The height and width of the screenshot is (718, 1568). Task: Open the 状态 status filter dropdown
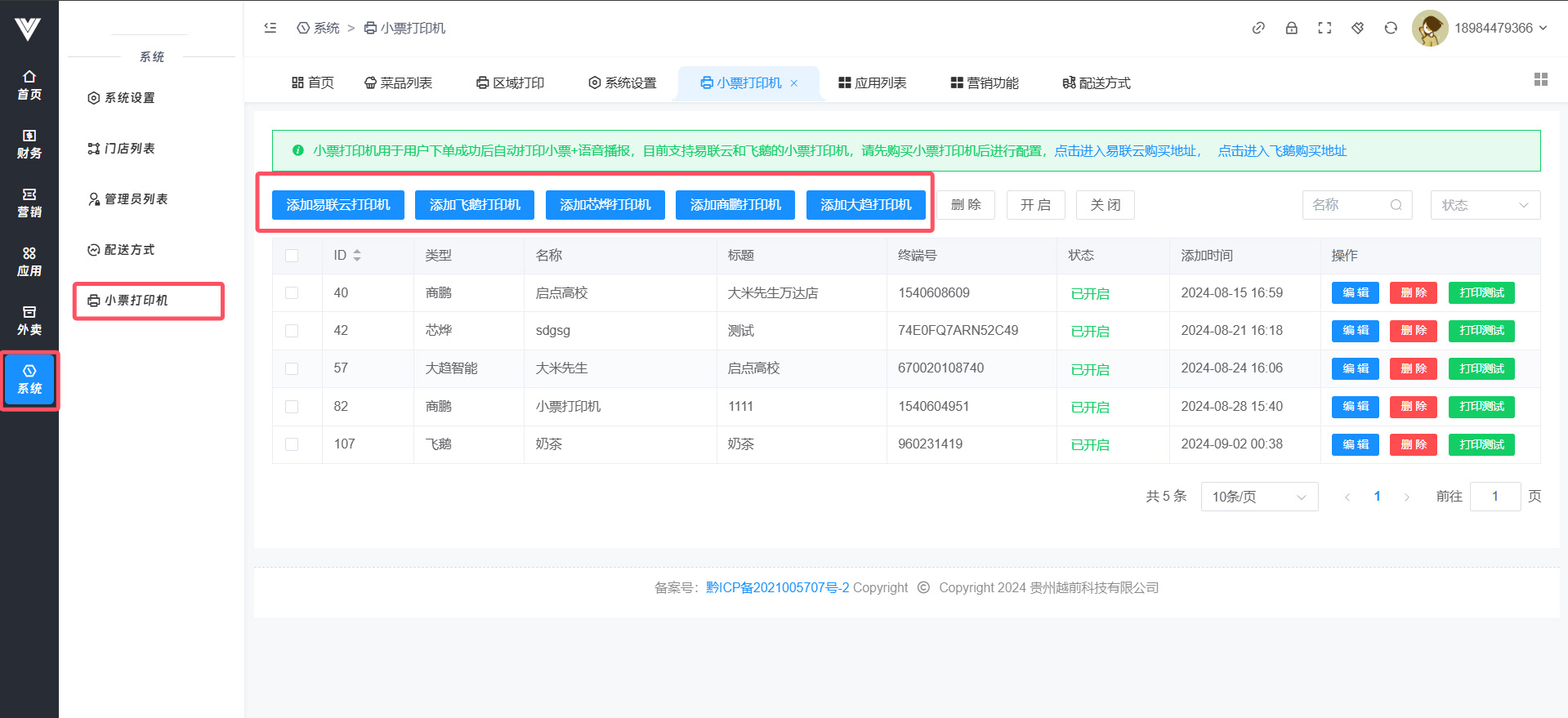pos(1485,205)
